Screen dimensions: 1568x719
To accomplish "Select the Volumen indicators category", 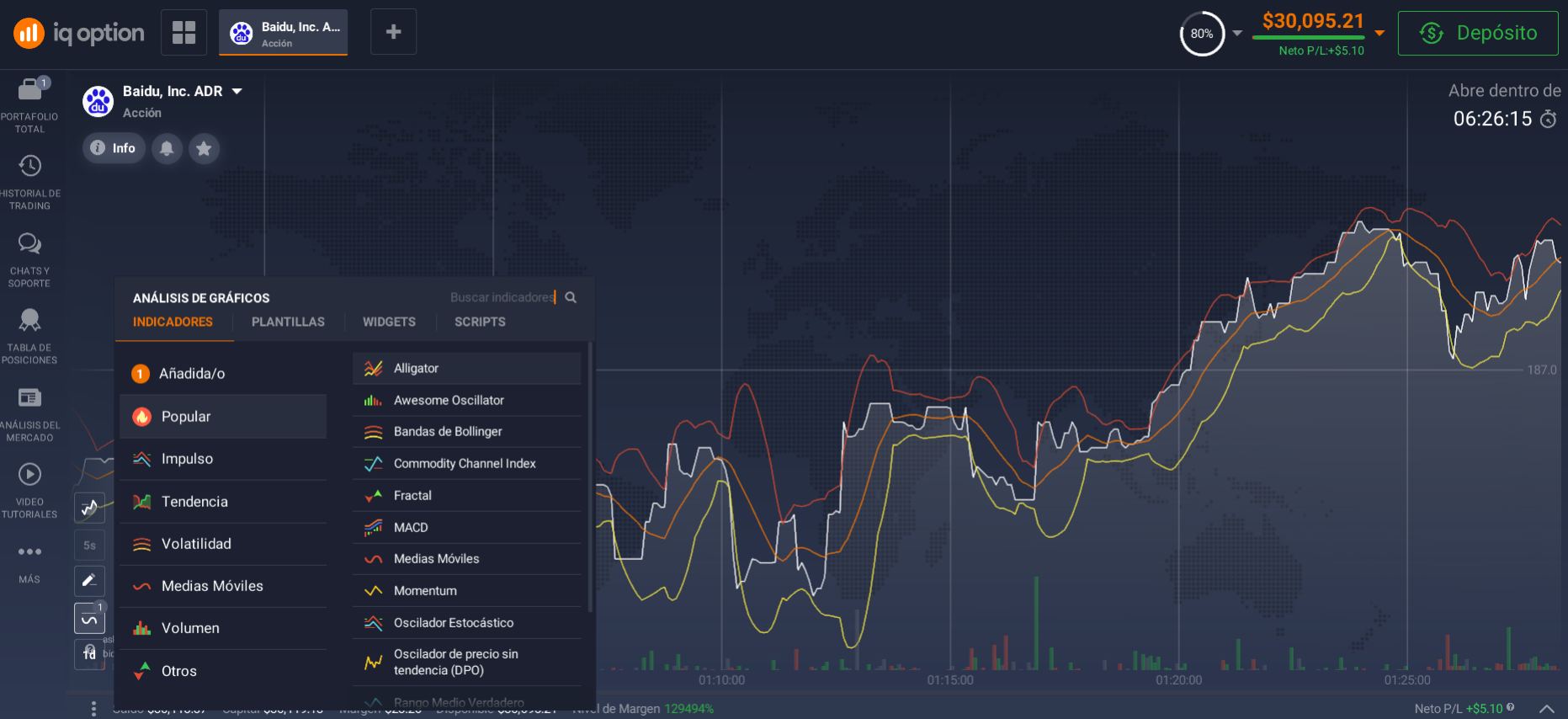I will [223, 628].
